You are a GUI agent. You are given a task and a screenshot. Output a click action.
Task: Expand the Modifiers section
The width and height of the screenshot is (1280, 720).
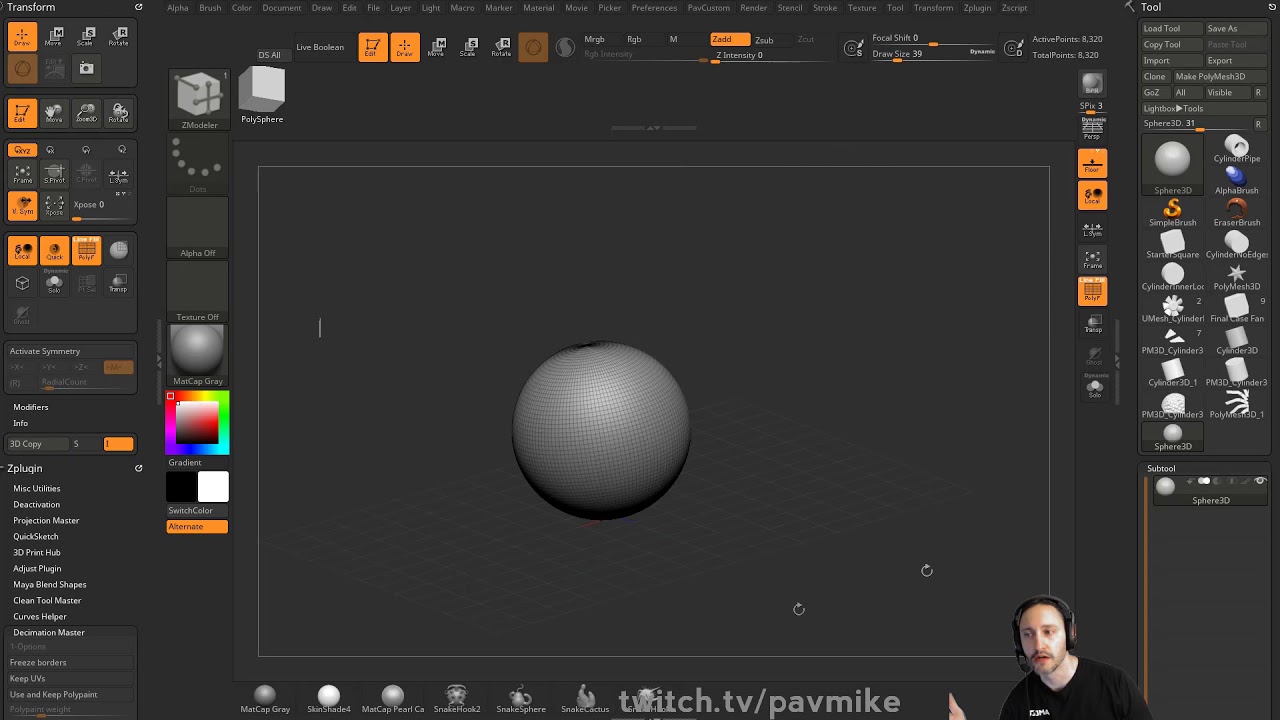click(30, 407)
